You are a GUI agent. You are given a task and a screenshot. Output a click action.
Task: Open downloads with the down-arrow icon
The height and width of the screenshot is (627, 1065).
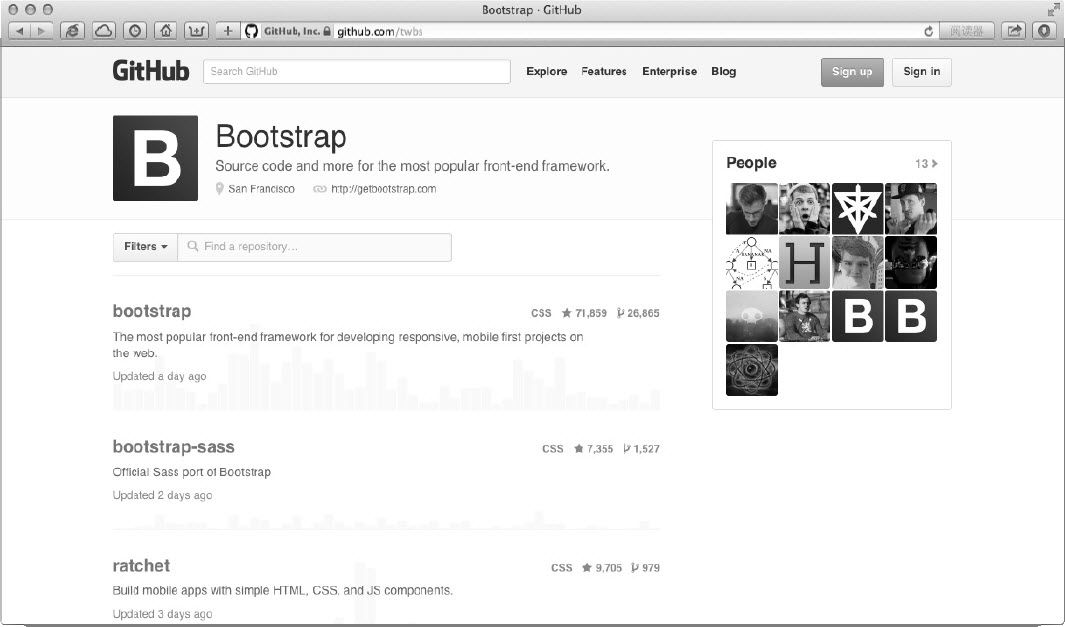coord(1045,31)
